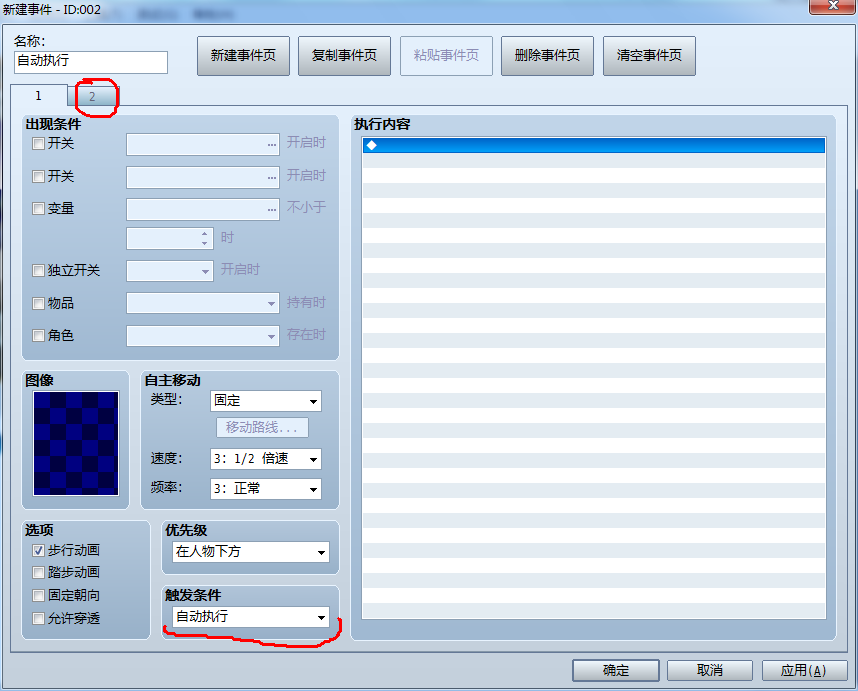Click the 移动路线... button
This screenshot has height=691, width=858.
[x=262, y=427]
